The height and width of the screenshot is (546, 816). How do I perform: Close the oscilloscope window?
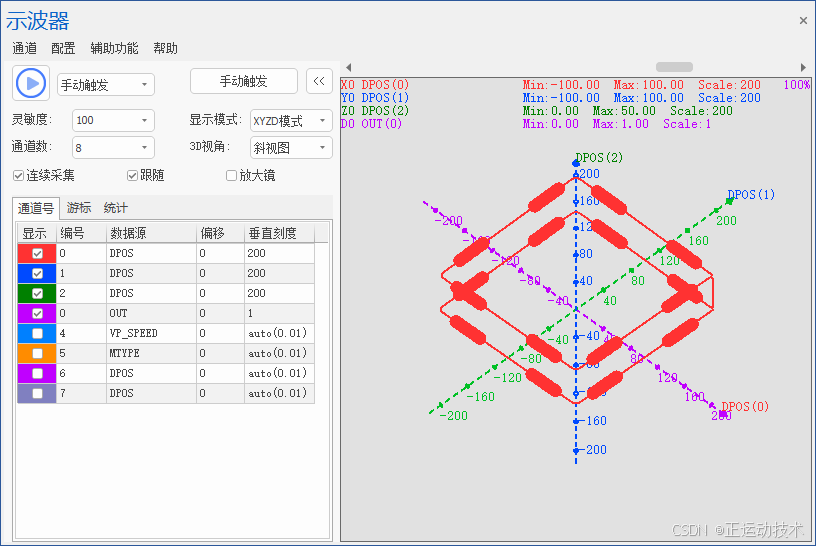click(x=803, y=20)
